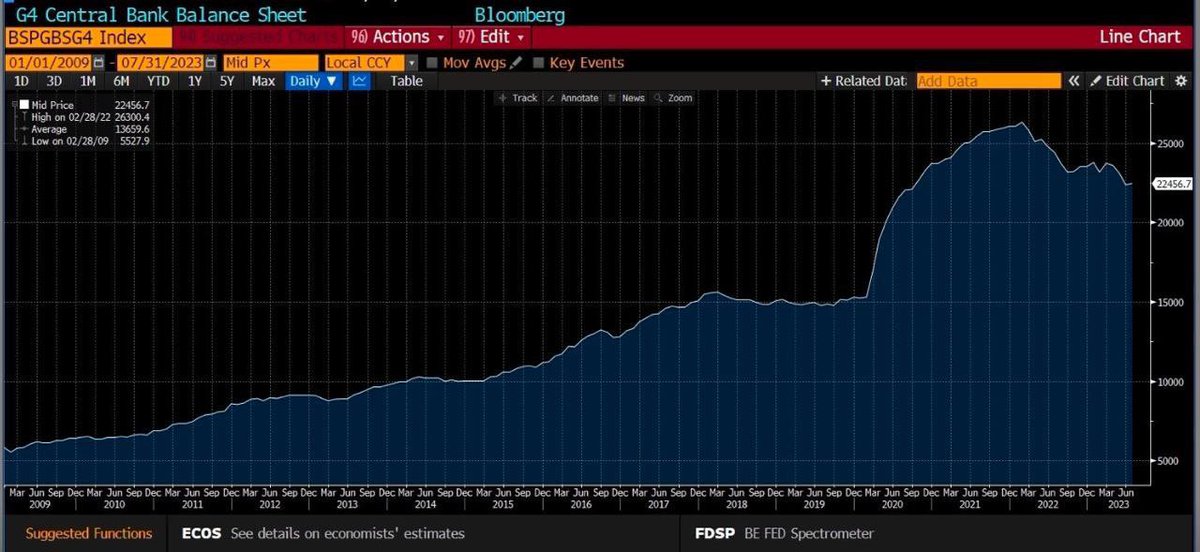Enable the Mov Avgs checkbox
Image resolution: width=1200 pixels, height=552 pixels.
[433, 62]
